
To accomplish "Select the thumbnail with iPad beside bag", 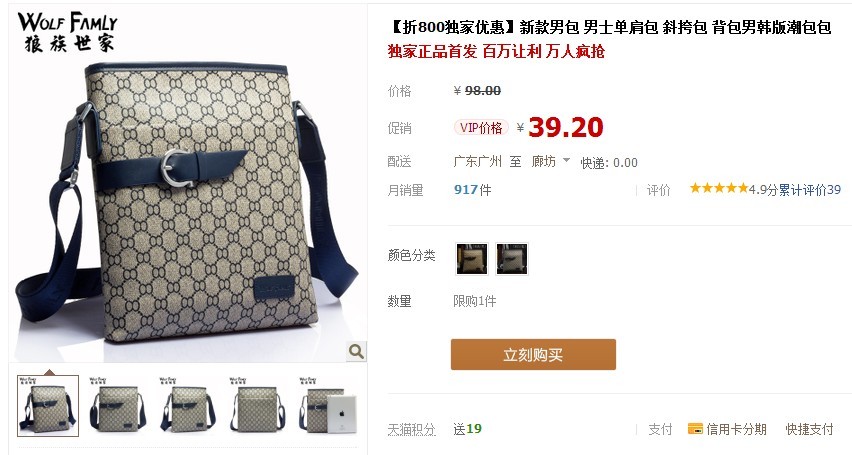I will click(328, 406).
